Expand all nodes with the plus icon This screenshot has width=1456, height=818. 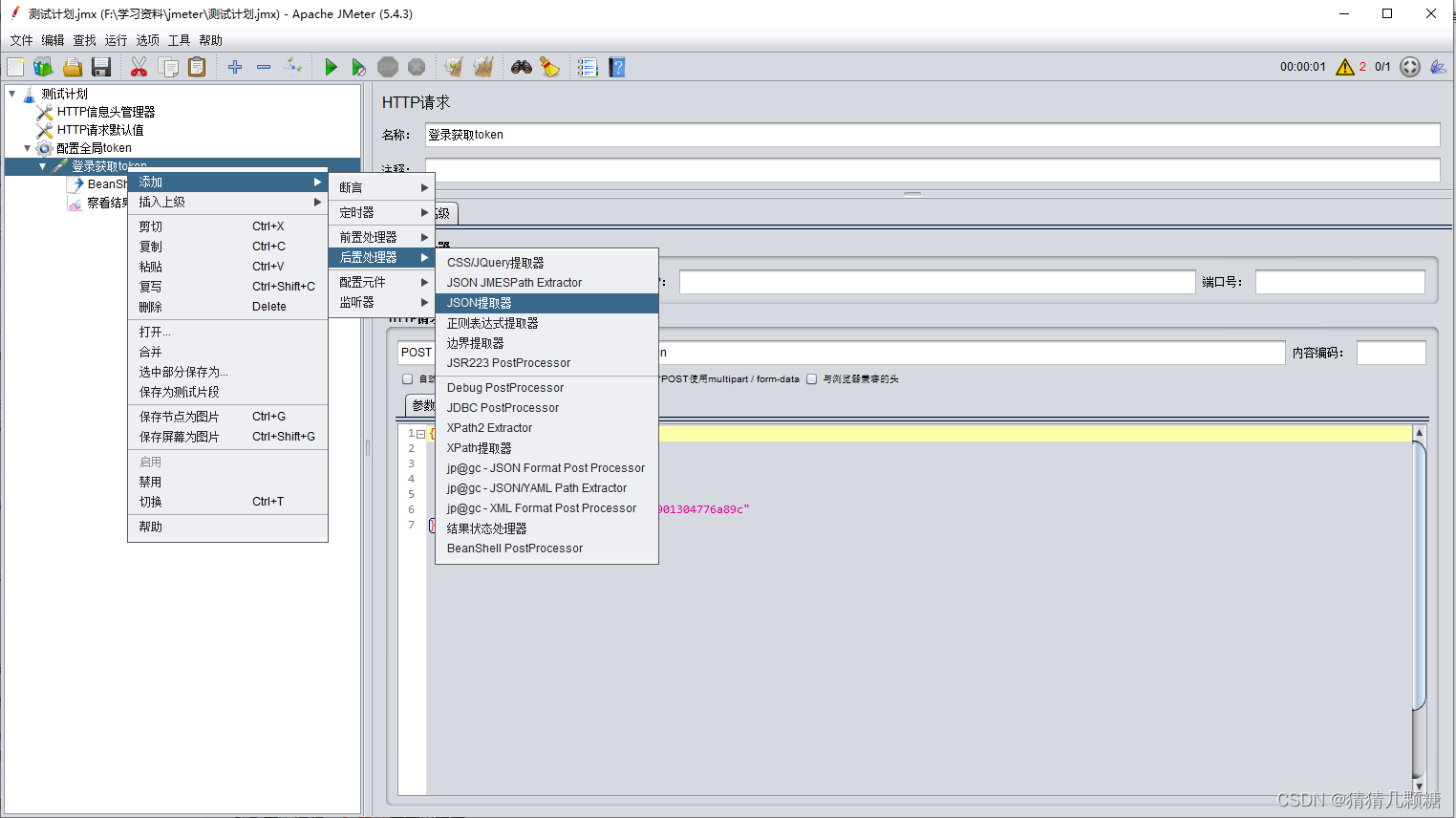(x=235, y=67)
